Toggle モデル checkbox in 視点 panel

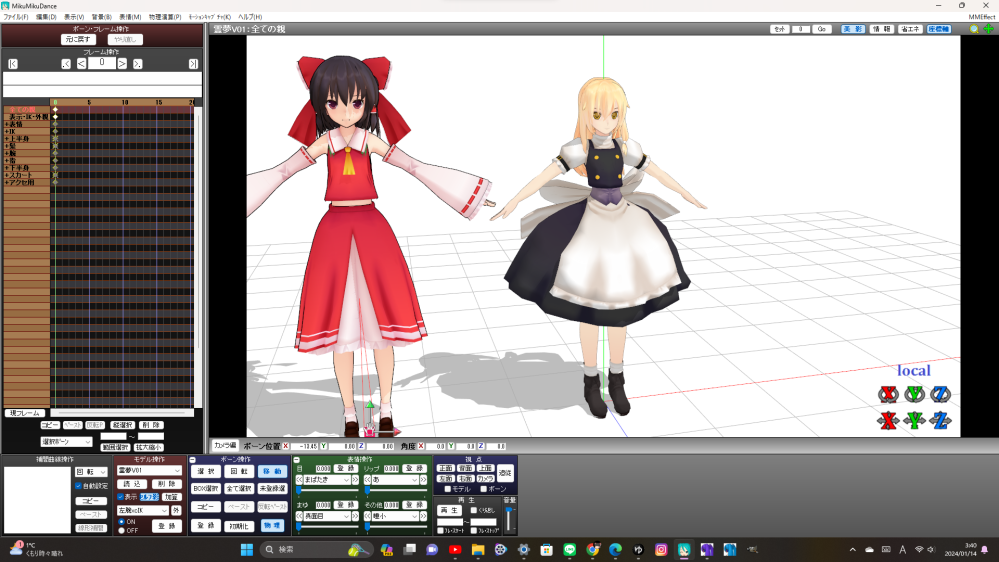(447, 489)
